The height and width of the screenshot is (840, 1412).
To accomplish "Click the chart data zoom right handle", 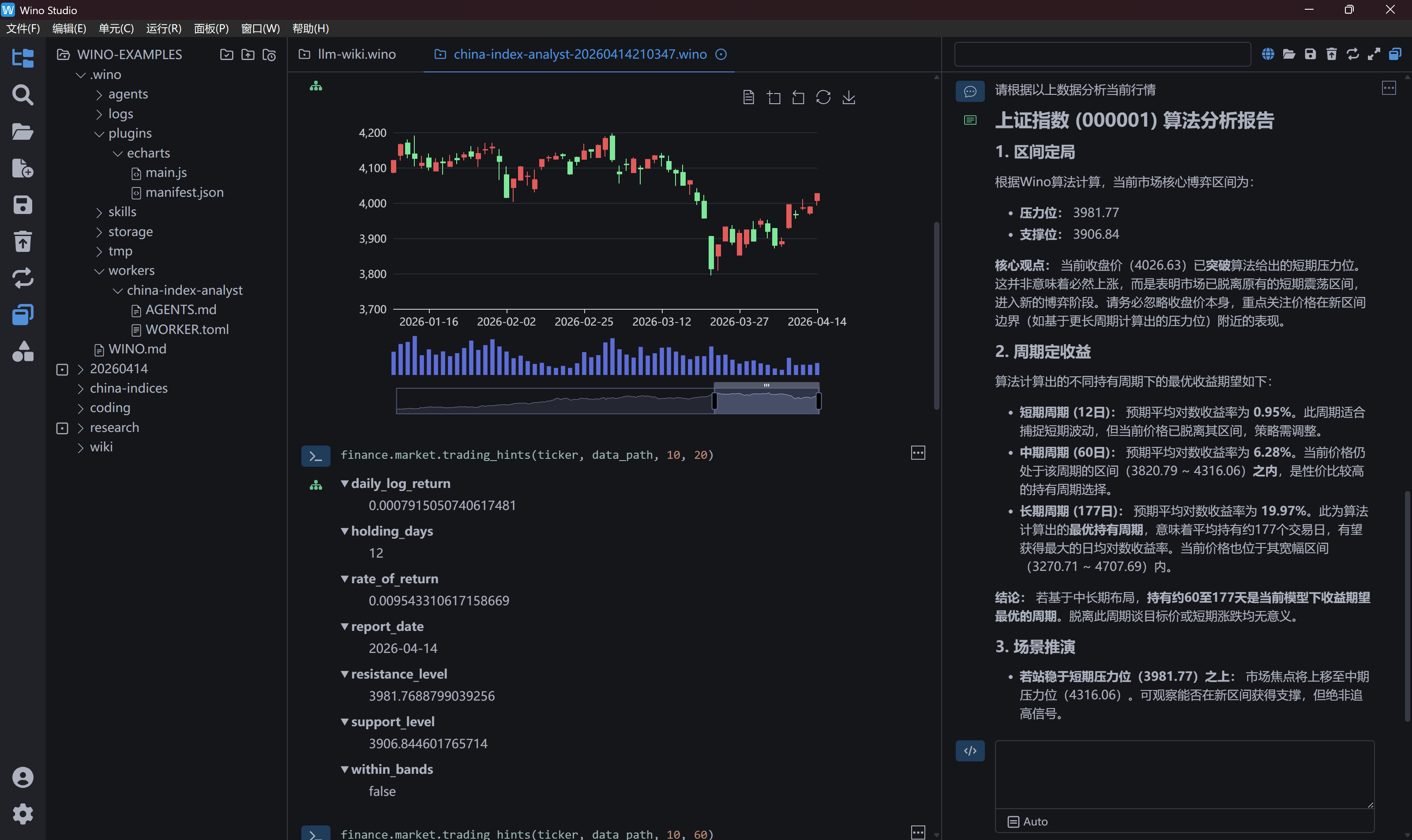I will (819, 401).
